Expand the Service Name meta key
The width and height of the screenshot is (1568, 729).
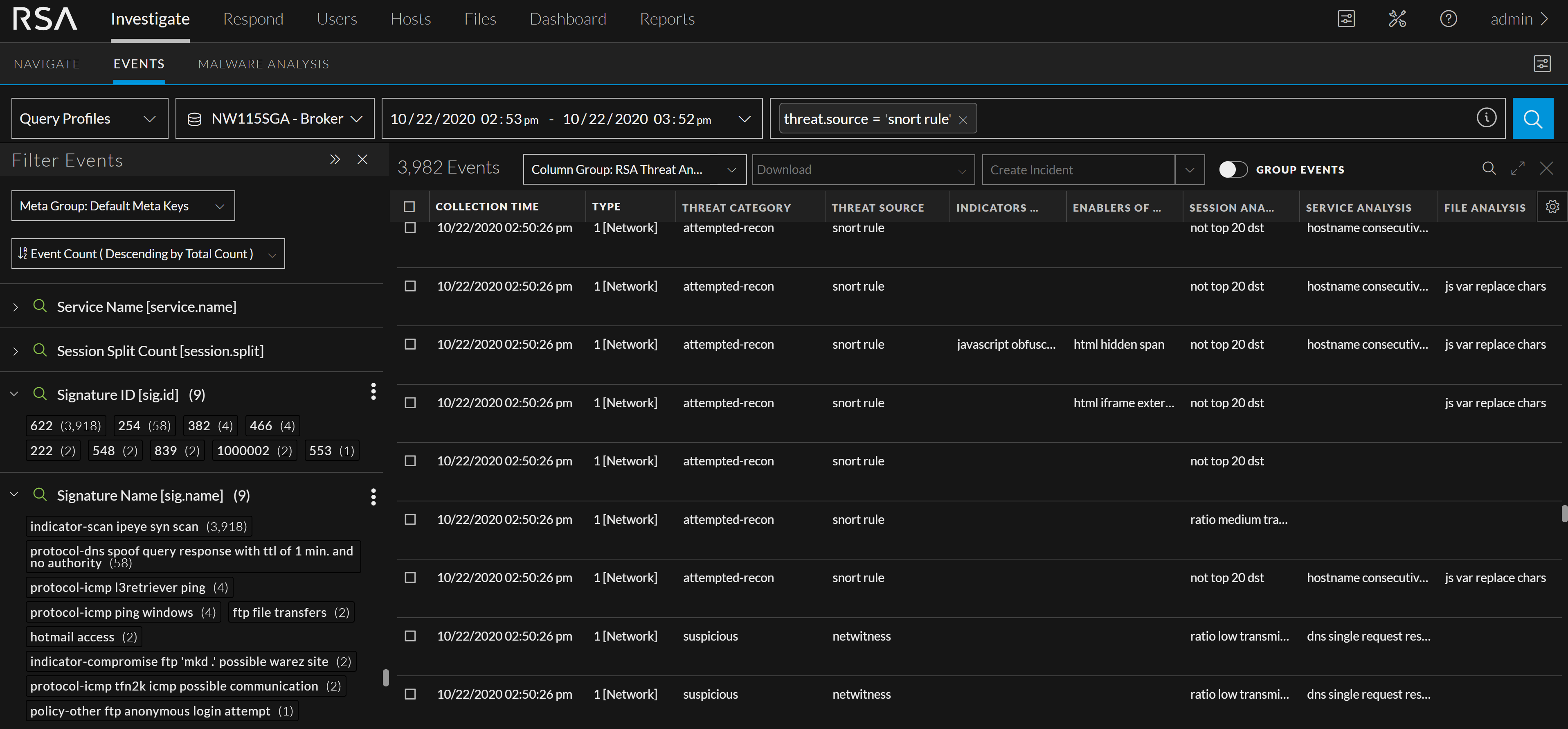coord(16,307)
